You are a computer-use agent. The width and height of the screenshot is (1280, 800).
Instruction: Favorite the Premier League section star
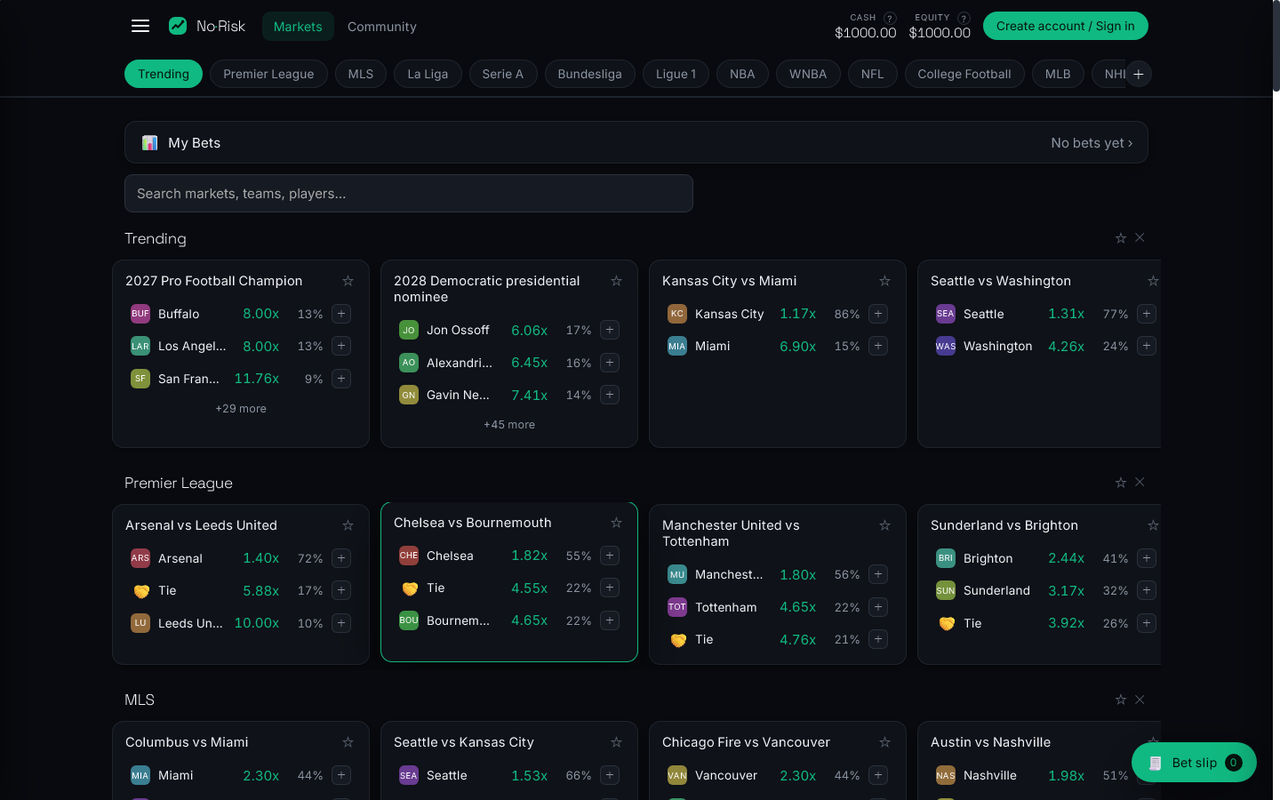tap(1121, 482)
